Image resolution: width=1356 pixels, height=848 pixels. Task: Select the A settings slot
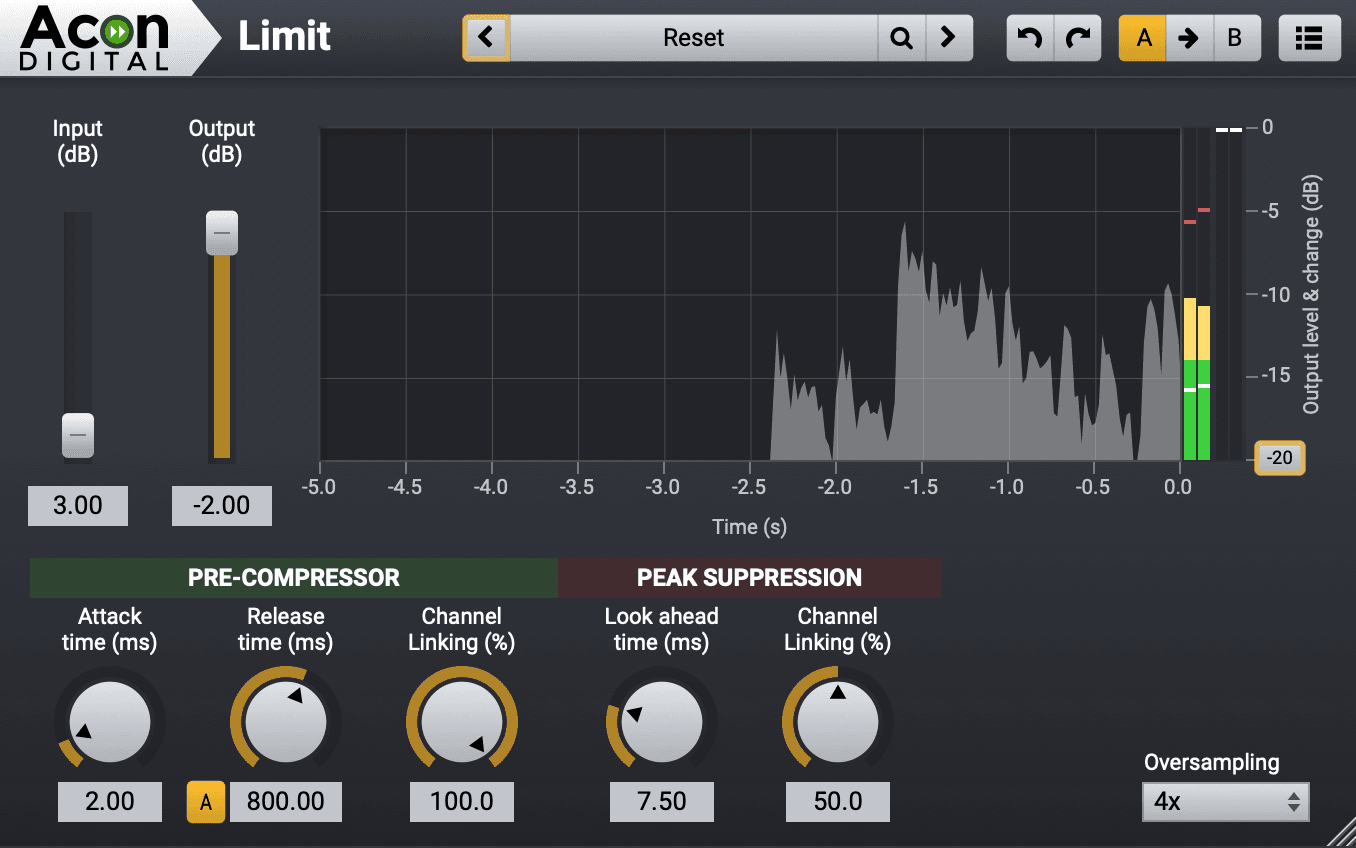coord(1143,38)
